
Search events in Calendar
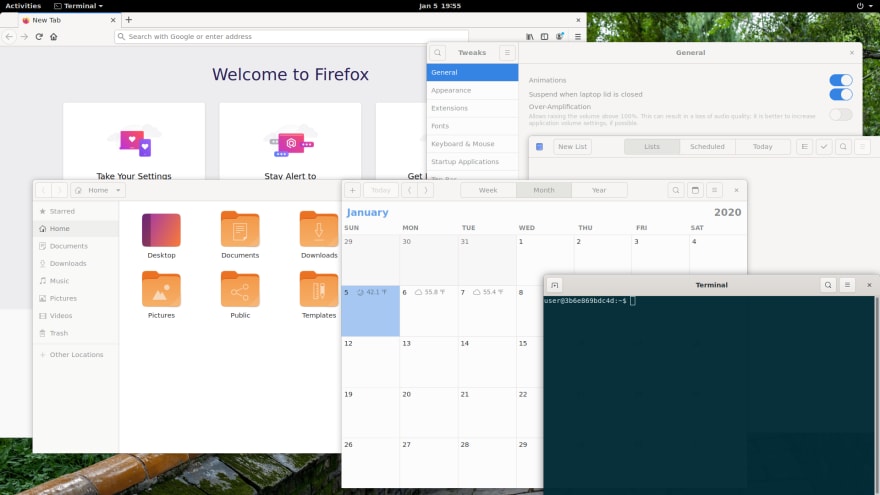(676, 190)
